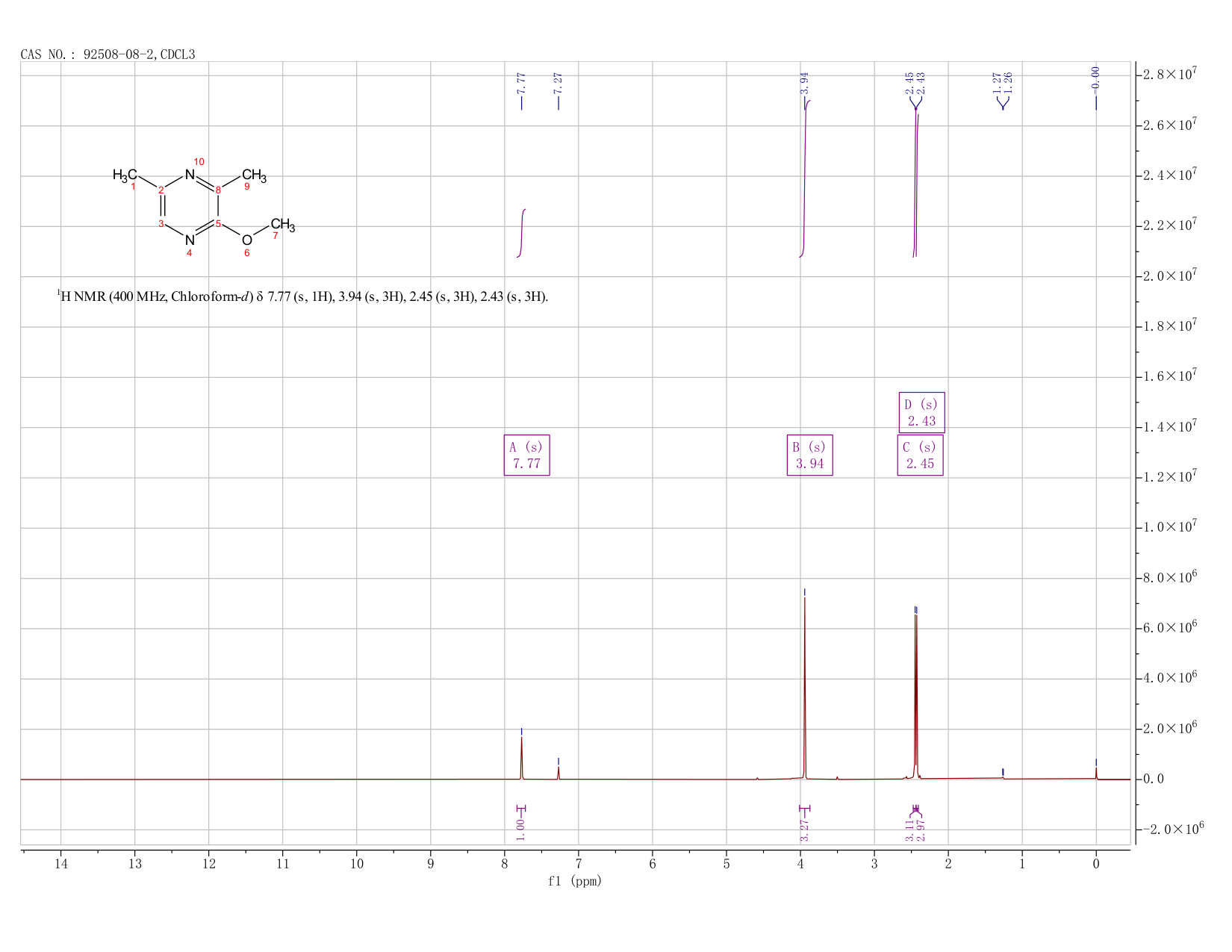
Task: Select the B (s) 3.94 multiplet box
Action: [810, 455]
